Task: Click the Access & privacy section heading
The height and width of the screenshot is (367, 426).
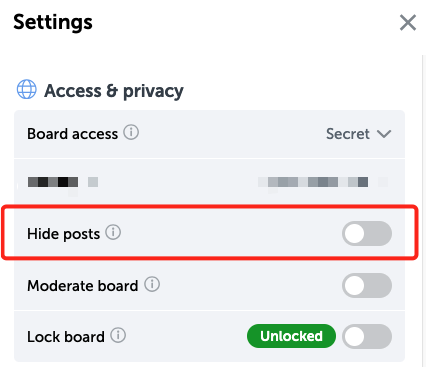Action: 114,91
